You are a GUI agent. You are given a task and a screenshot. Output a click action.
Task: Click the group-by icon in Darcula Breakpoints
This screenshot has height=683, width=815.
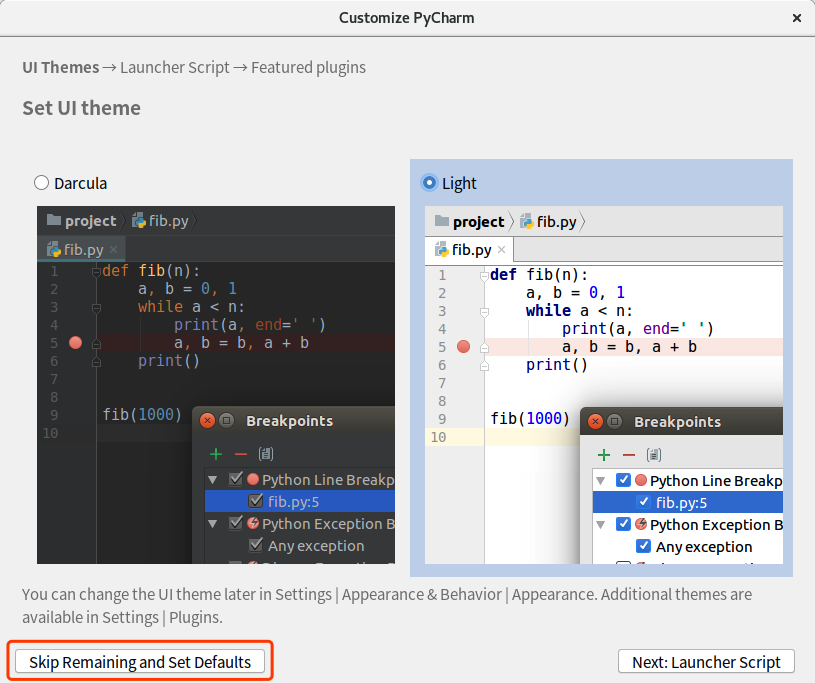point(266,454)
